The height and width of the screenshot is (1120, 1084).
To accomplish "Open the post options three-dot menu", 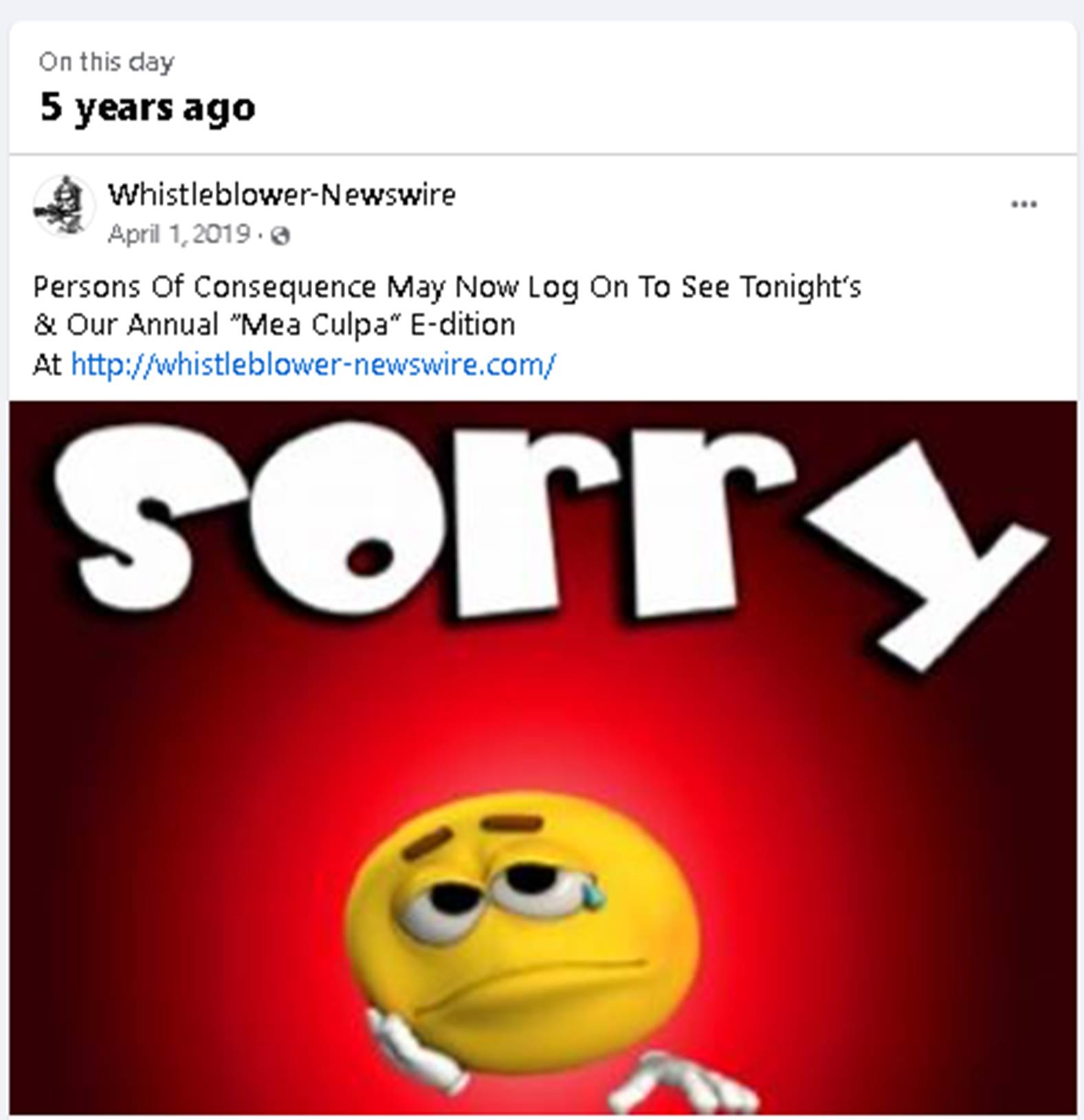I will click(x=1024, y=204).
